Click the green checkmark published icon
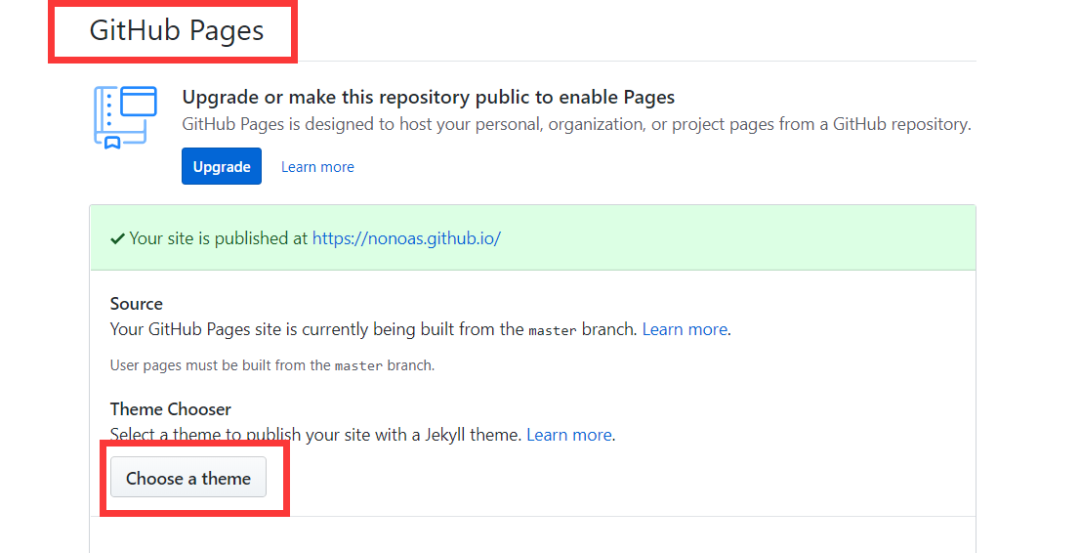 117,239
